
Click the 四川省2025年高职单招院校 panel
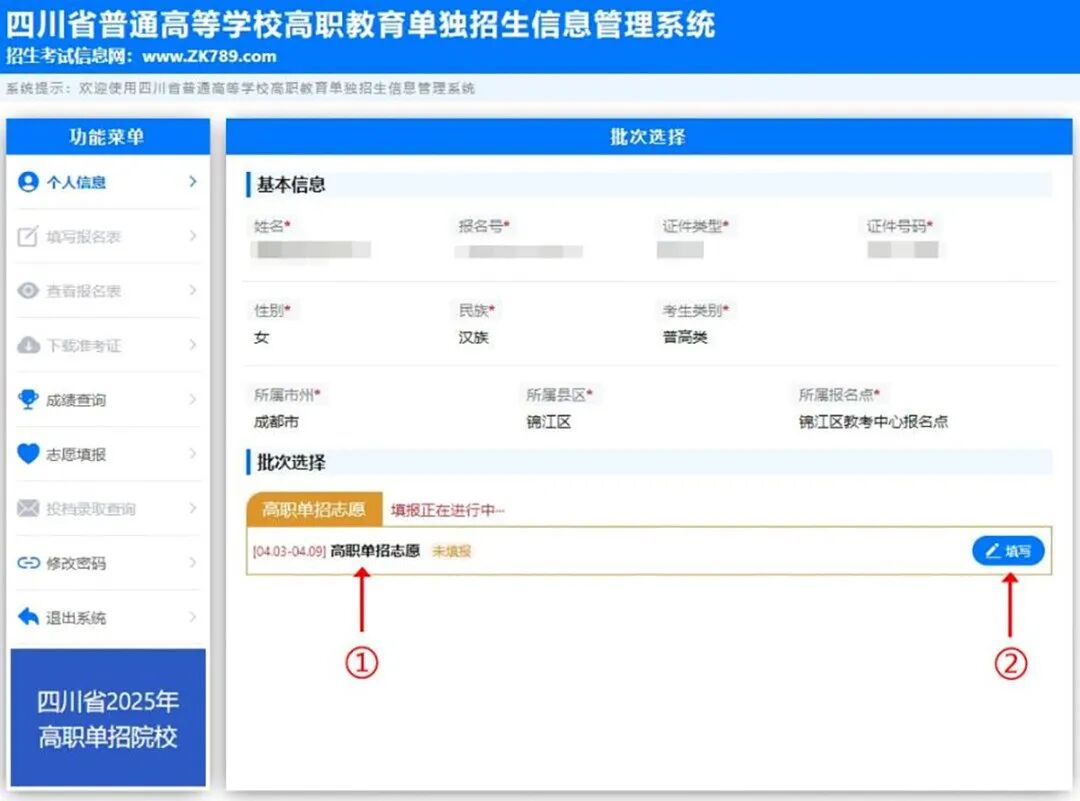108,715
